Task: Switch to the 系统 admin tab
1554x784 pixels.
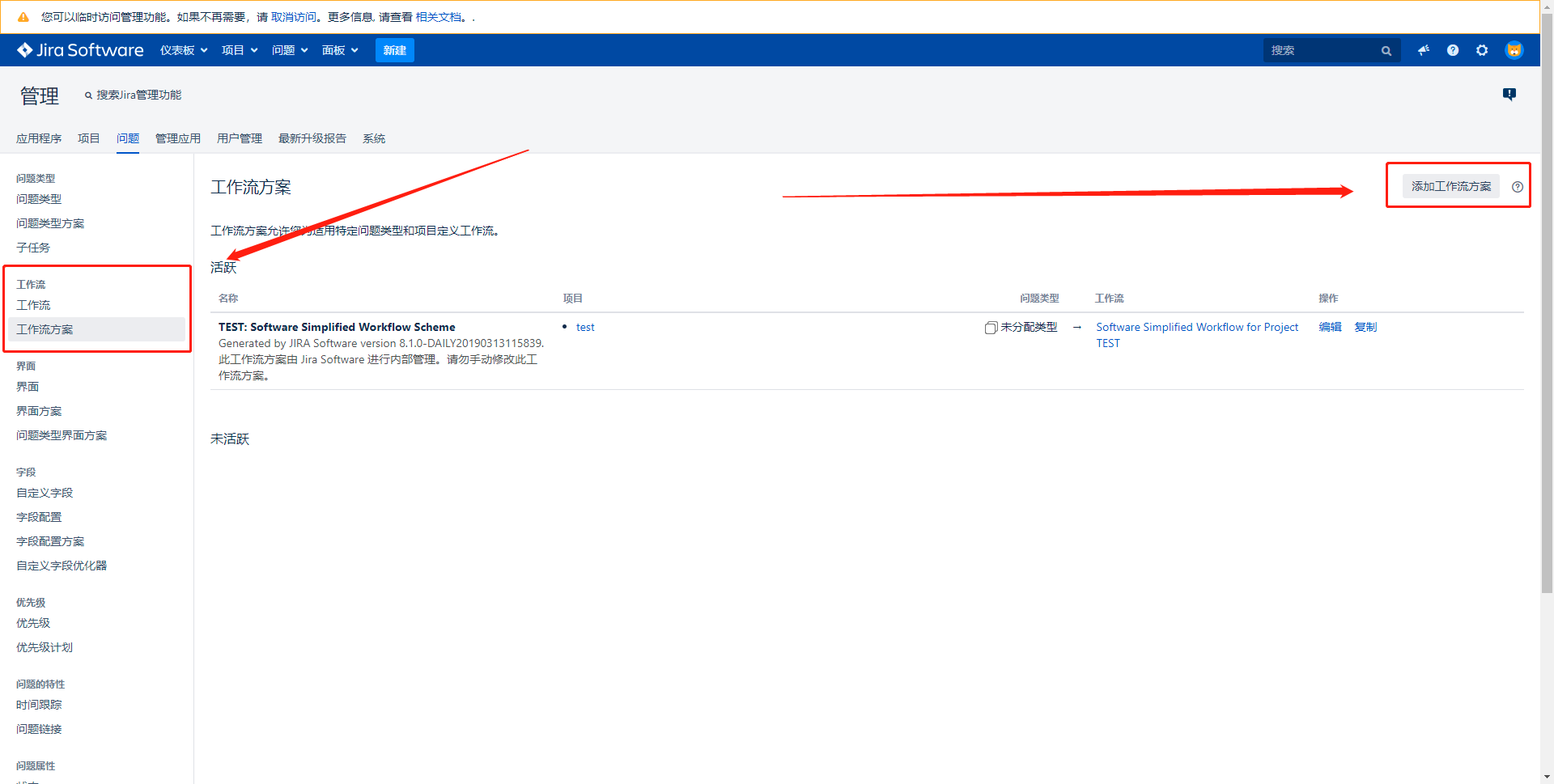Action: [x=374, y=138]
